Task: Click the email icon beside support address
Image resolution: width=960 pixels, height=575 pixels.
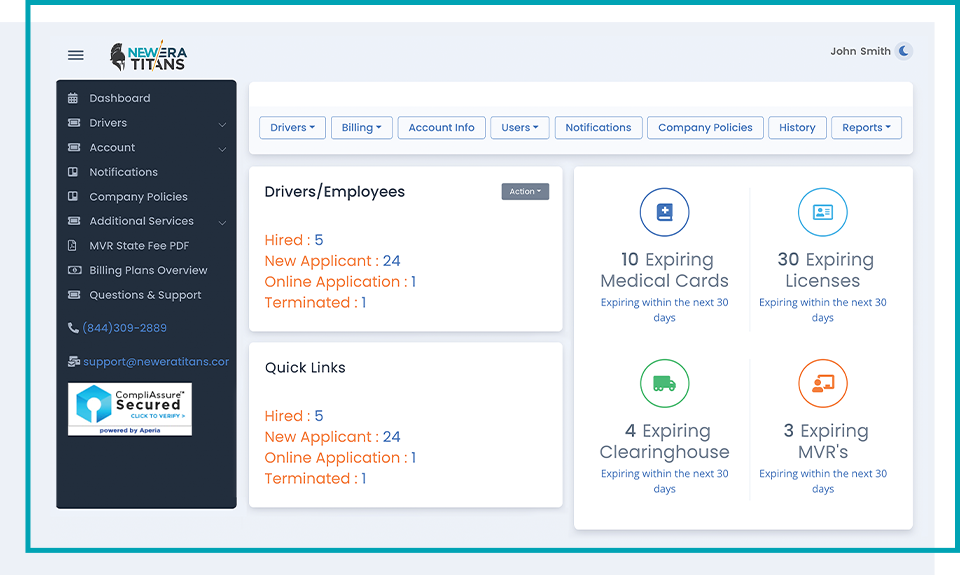Action: [x=74, y=361]
